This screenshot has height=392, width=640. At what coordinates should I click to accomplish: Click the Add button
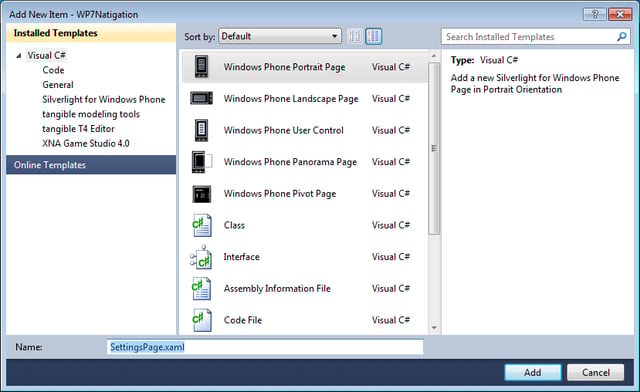(x=533, y=372)
